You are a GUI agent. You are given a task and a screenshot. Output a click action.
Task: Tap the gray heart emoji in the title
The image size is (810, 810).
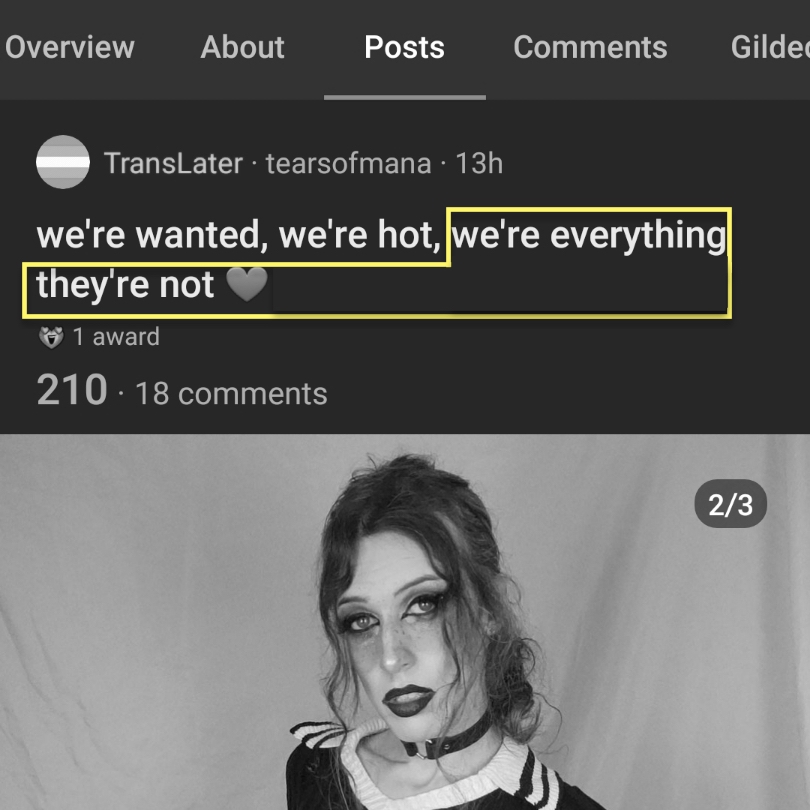[x=247, y=285]
